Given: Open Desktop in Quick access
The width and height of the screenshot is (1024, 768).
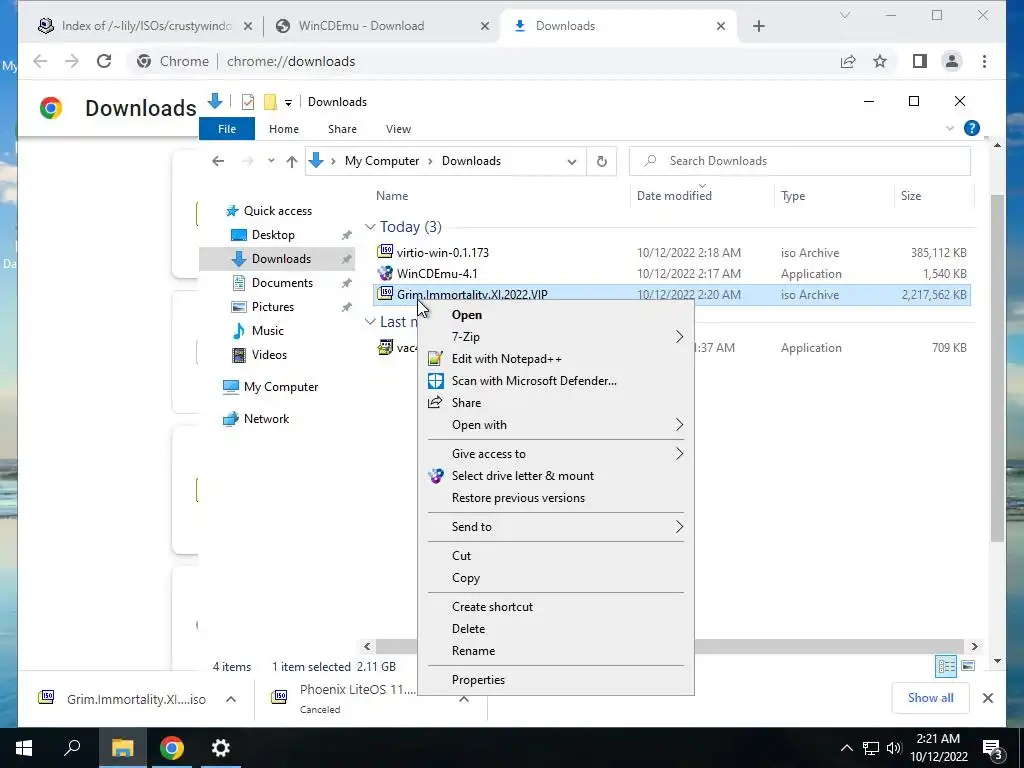Looking at the screenshot, I should tap(273, 235).
